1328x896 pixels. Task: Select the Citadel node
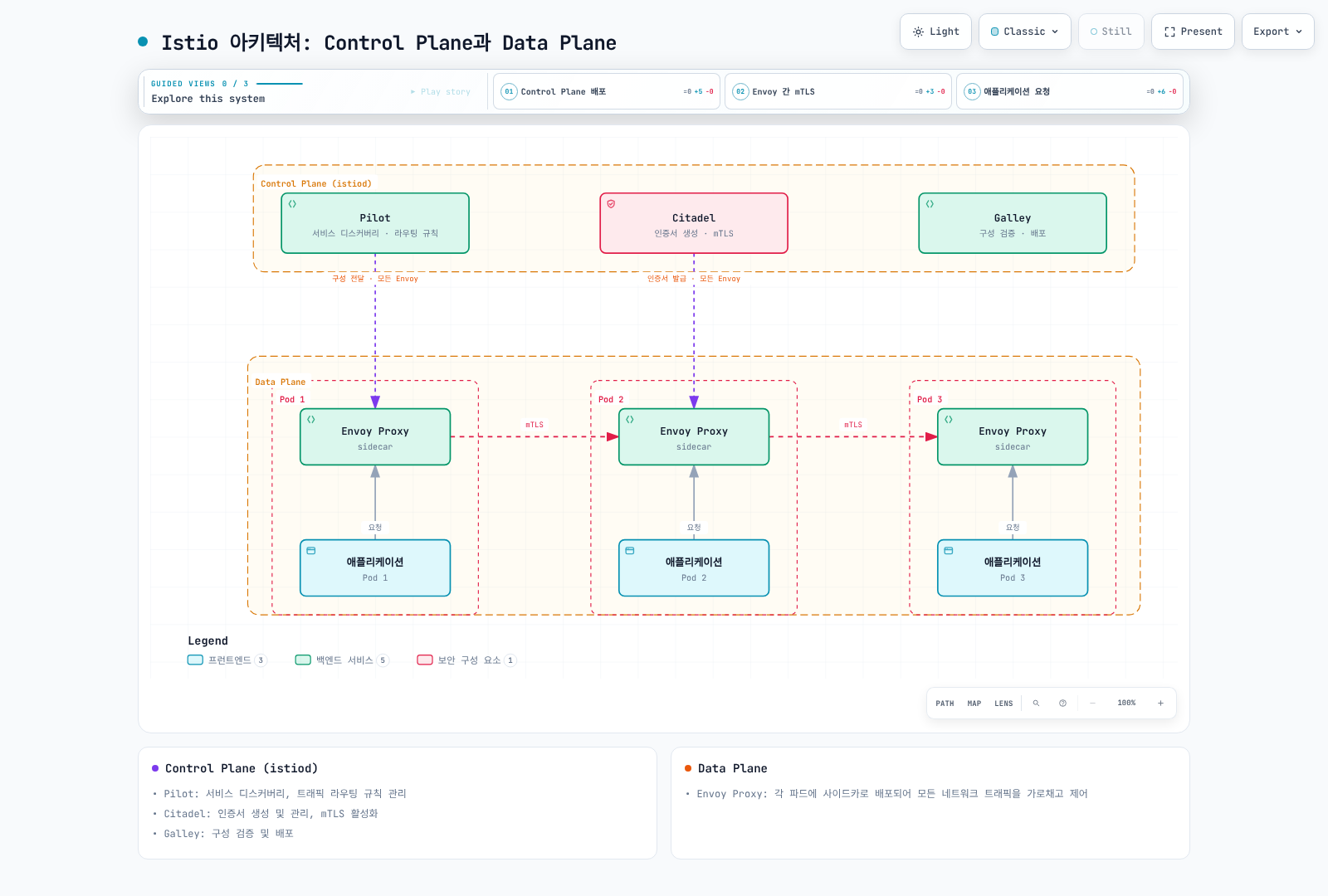pyautogui.click(x=694, y=223)
